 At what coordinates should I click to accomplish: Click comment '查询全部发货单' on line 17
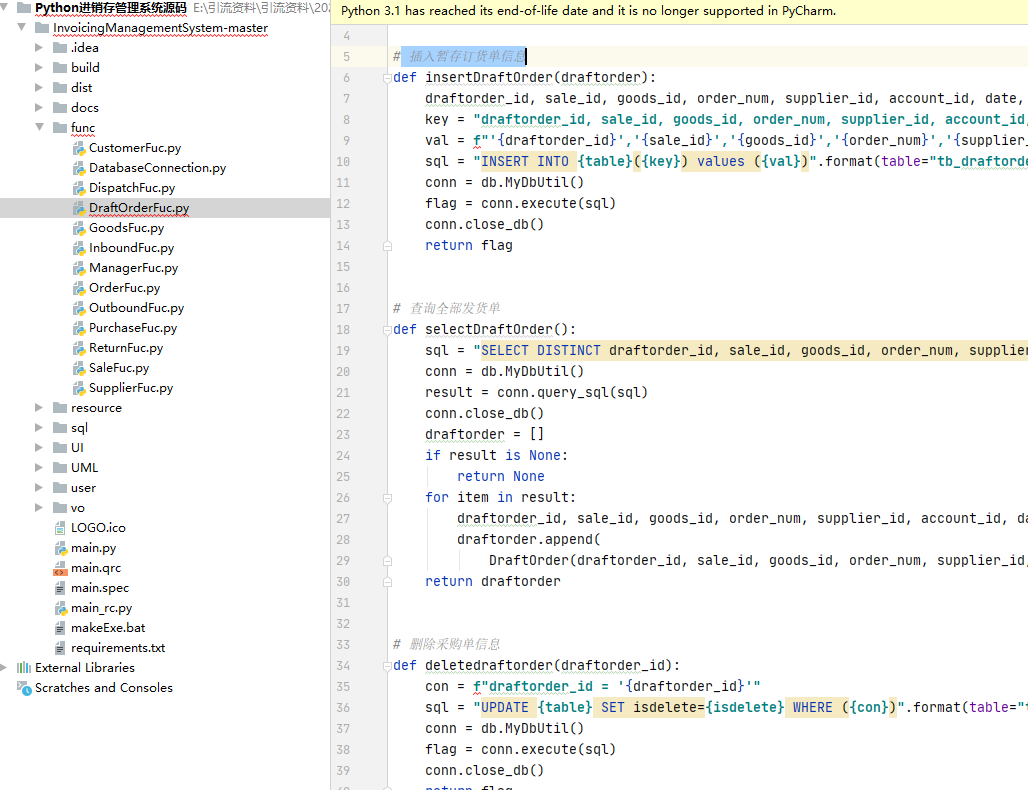pos(455,308)
